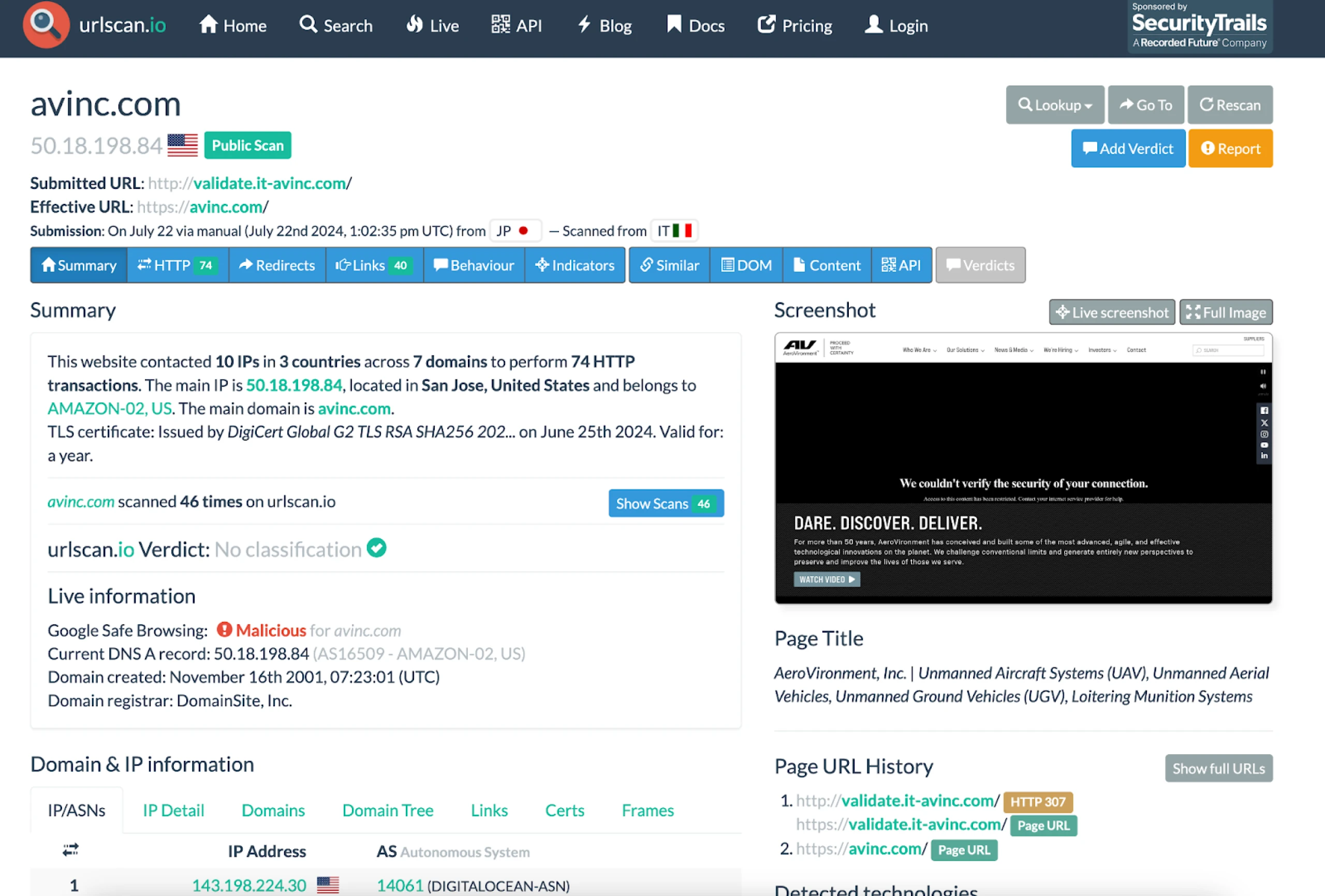Open the Links tab with 40 count
The width and height of the screenshot is (1325, 896).
pos(374,265)
